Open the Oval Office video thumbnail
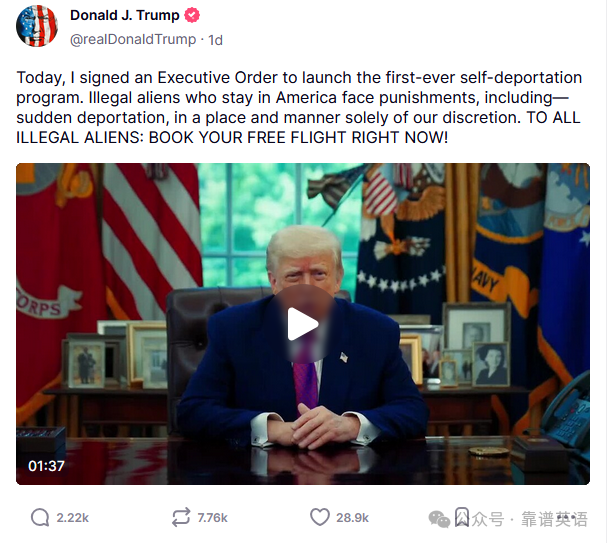The image size is (607, 543). [303, 324]
